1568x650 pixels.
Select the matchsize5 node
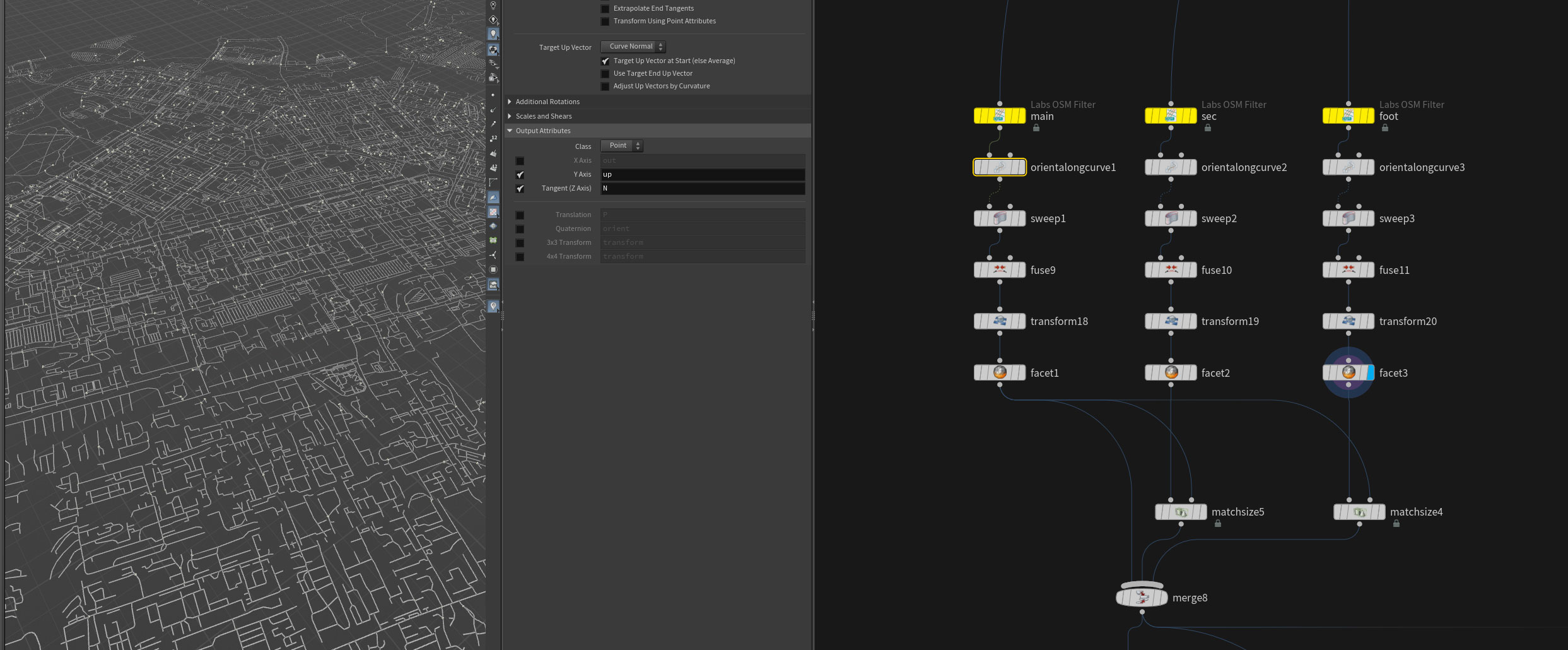[1181, 512]
